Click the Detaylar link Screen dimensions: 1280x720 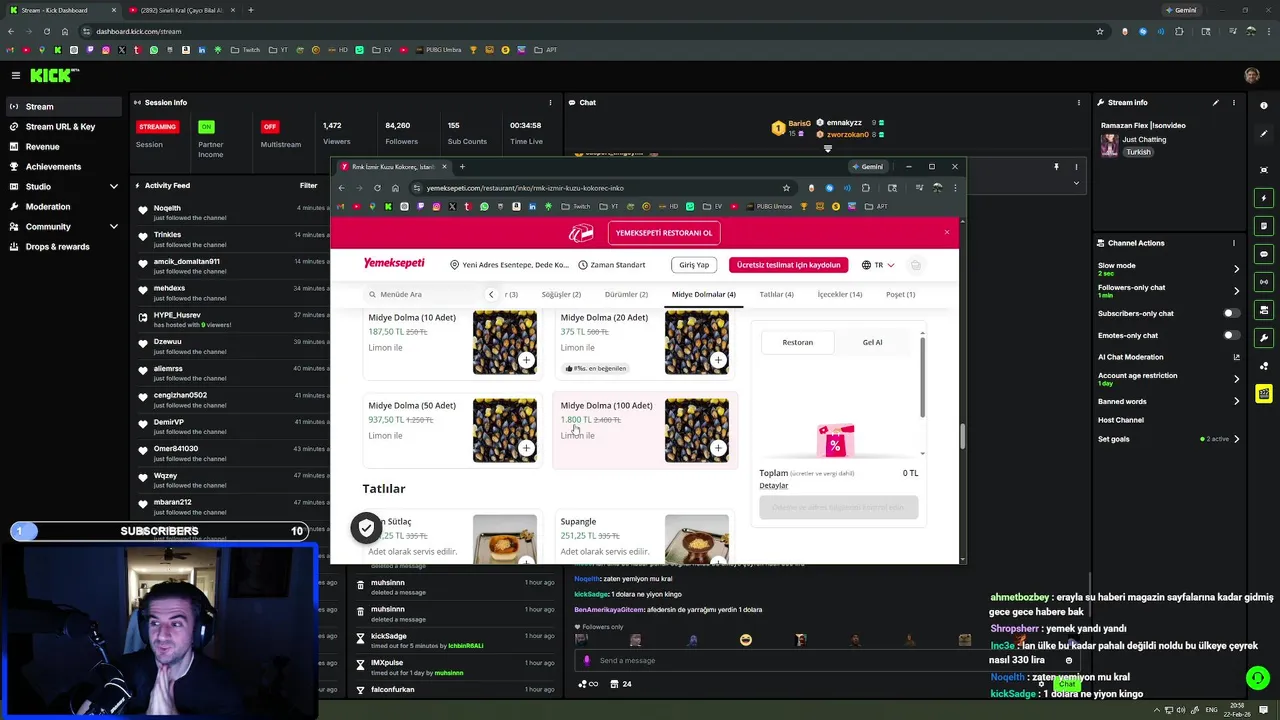773,486
